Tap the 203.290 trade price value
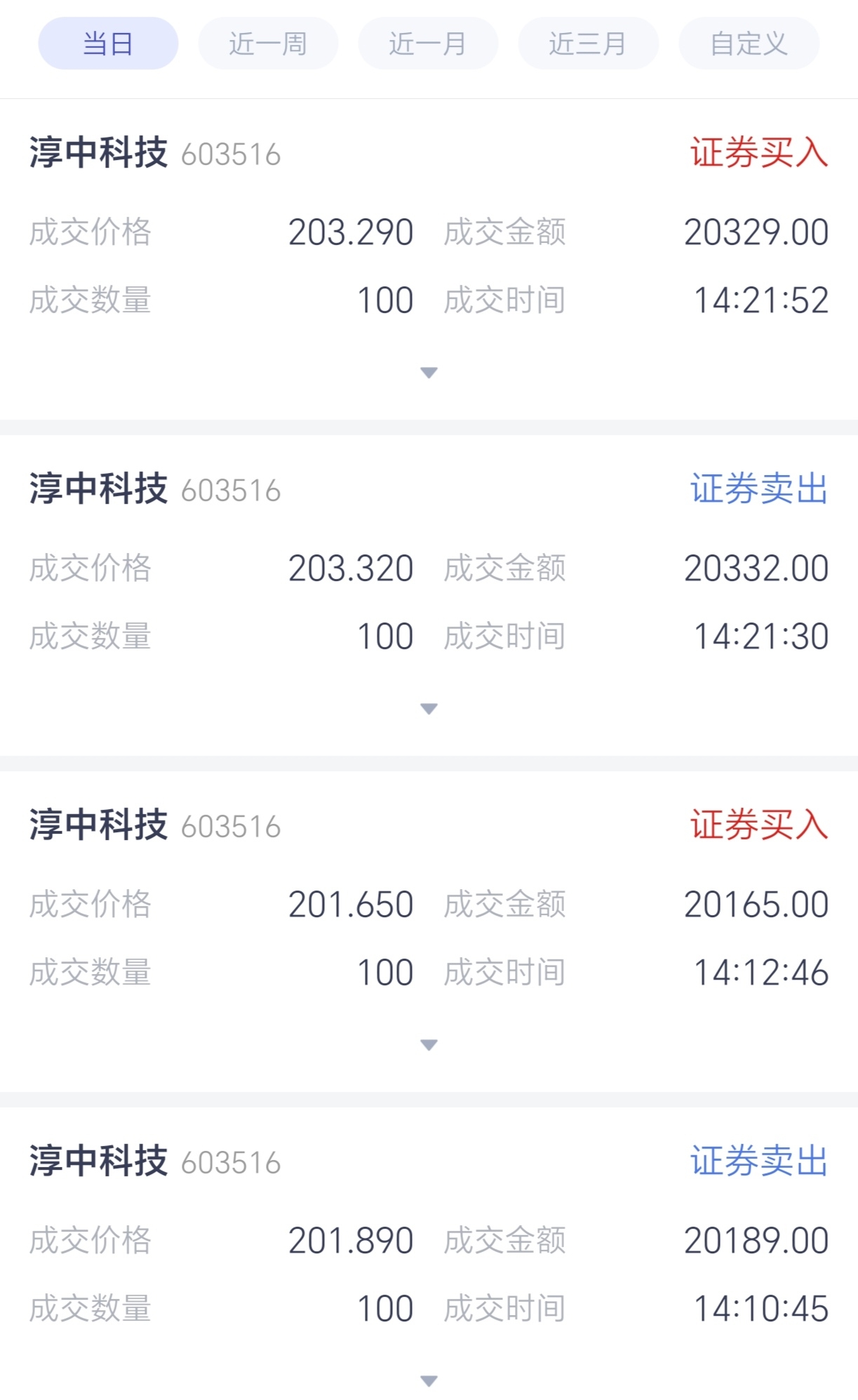This screenshot has height=1400, width=858. point(351,232)
